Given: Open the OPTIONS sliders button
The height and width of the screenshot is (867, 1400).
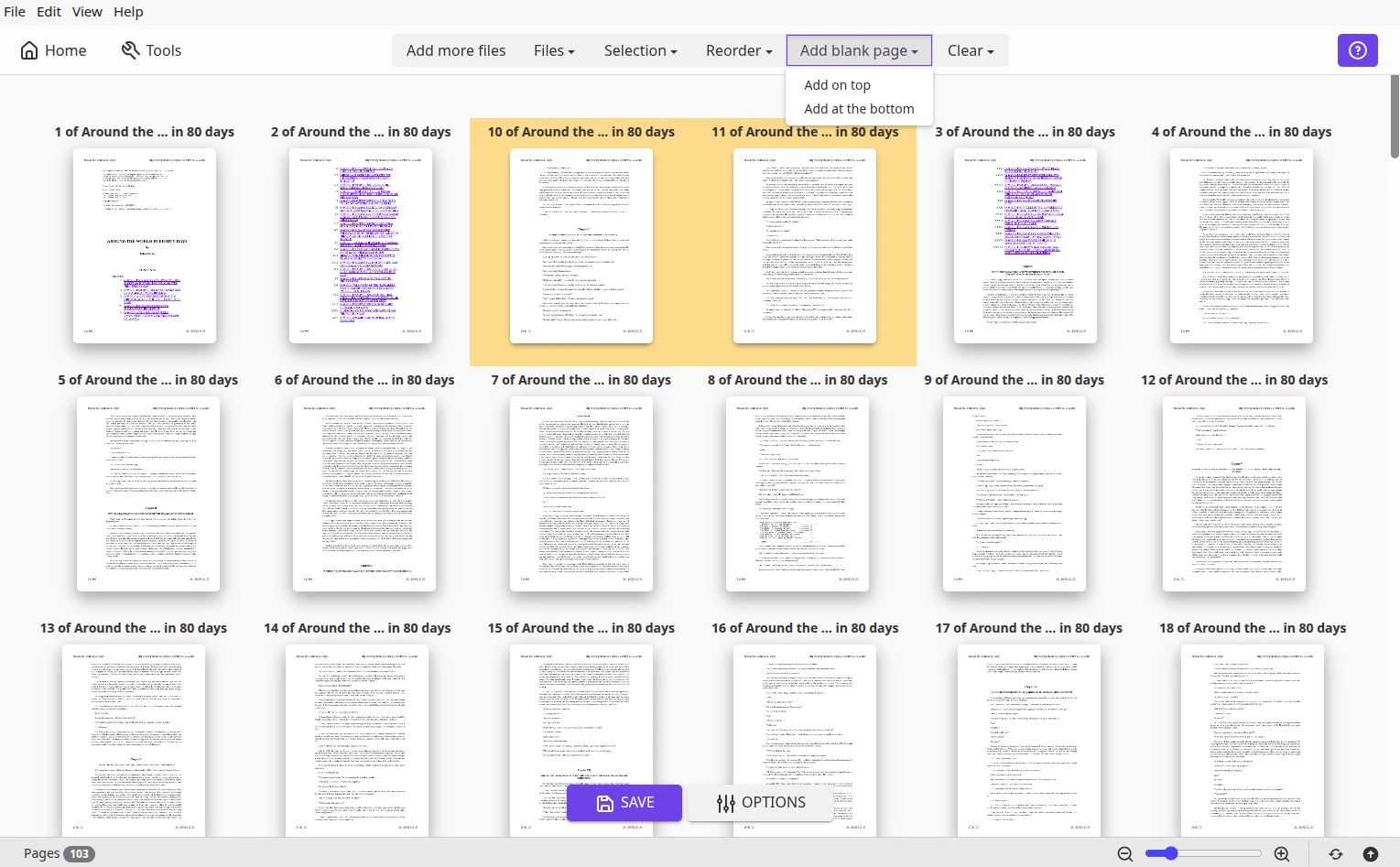Looking at the screenshot, I should (x=760, y=803).
